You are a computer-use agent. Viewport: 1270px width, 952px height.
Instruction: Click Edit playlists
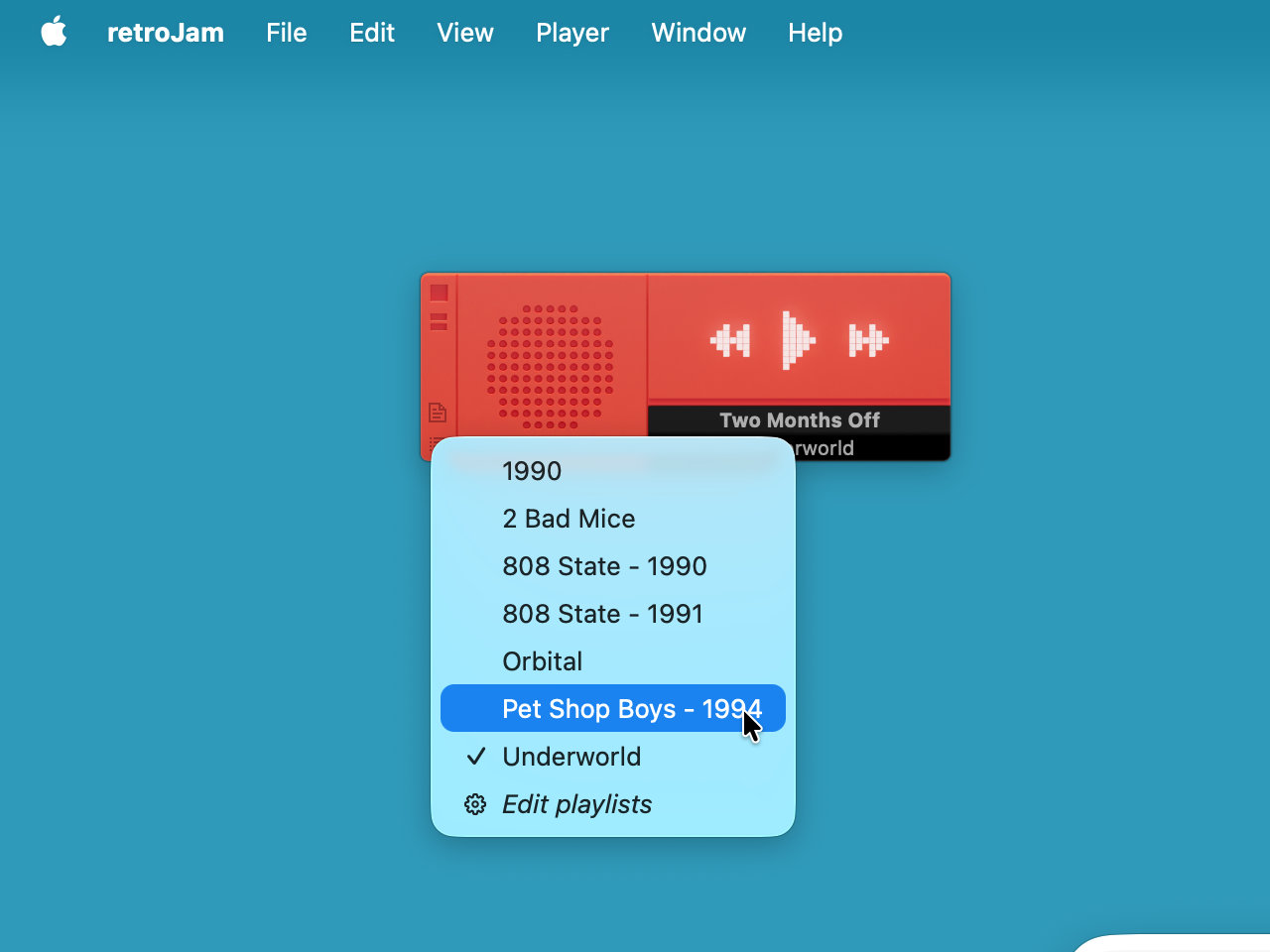(x=576, y=804)
